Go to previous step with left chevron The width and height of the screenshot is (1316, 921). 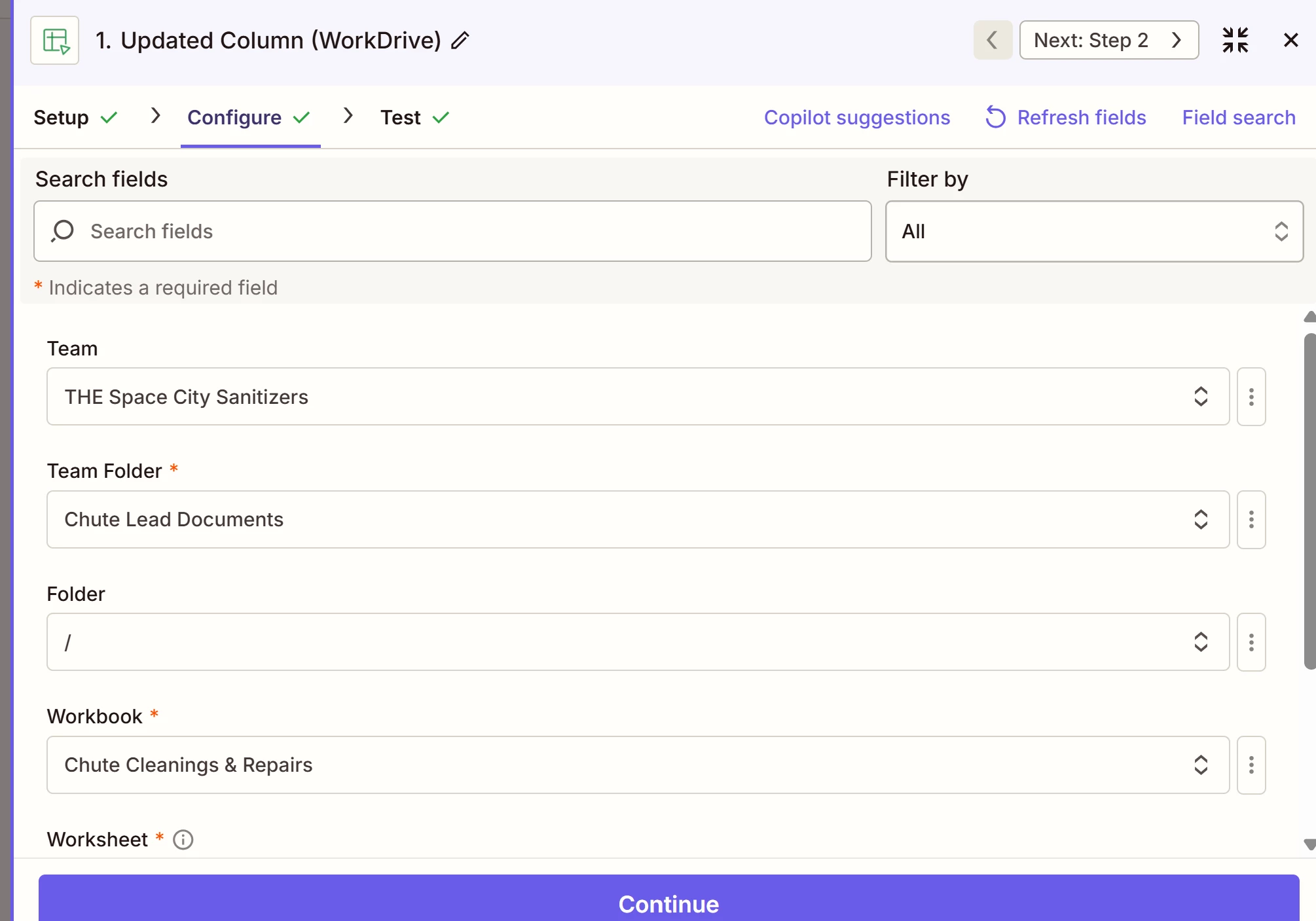pyautogui.click(x=993, y=41)
